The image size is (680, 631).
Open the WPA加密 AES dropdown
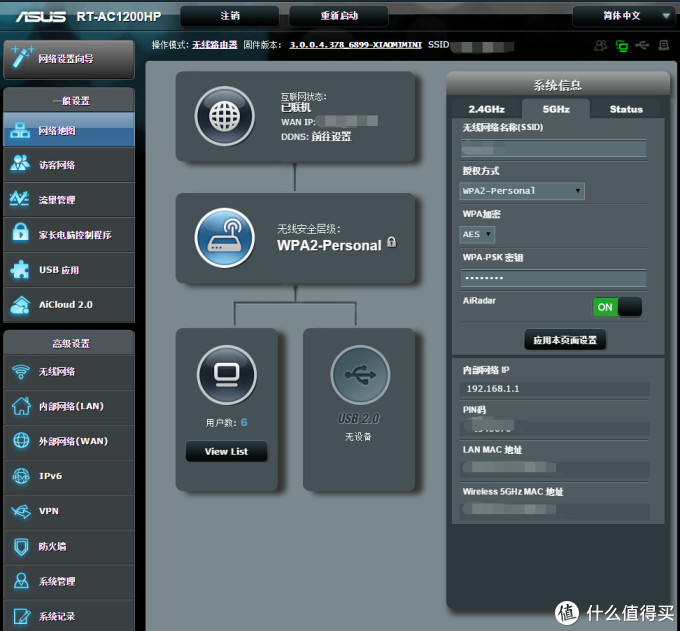pyautogui.click(x=477, y=234)
